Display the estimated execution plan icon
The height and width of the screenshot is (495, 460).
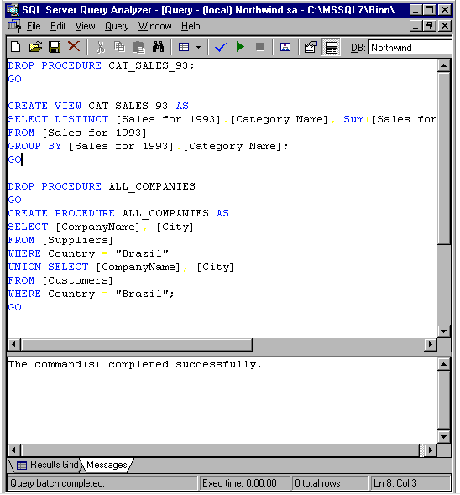[285, 47]
